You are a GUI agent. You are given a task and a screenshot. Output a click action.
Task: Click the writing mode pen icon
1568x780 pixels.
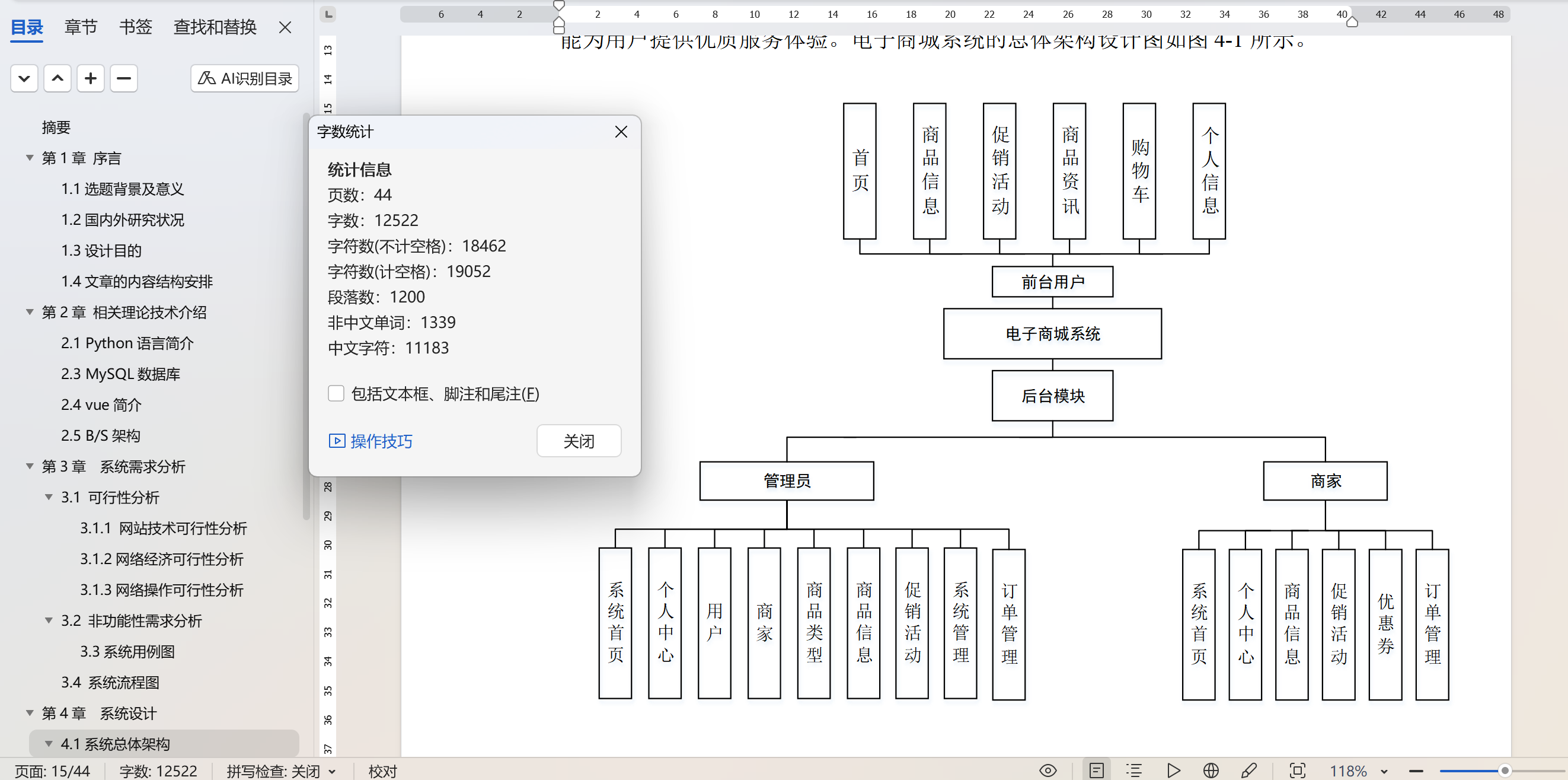coord(1249,771)
